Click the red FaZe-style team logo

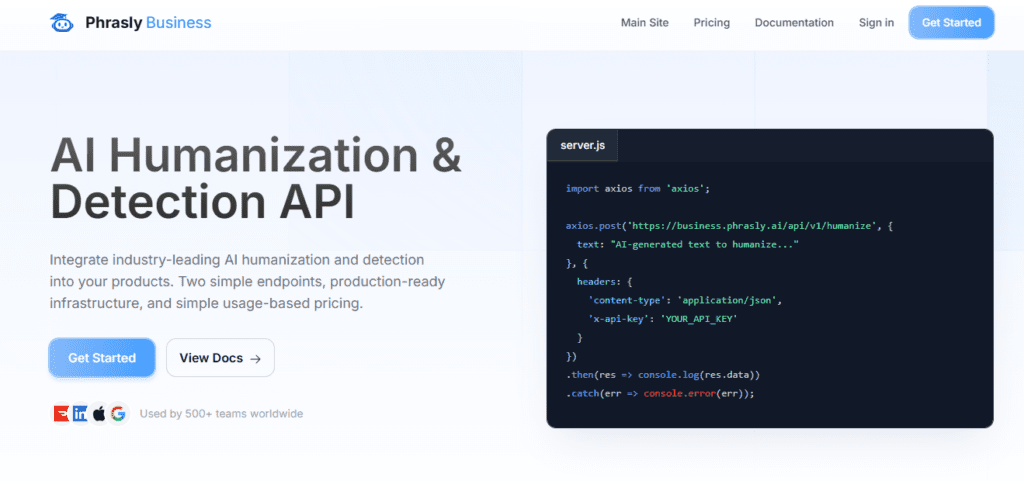click(x=61, y=413)
